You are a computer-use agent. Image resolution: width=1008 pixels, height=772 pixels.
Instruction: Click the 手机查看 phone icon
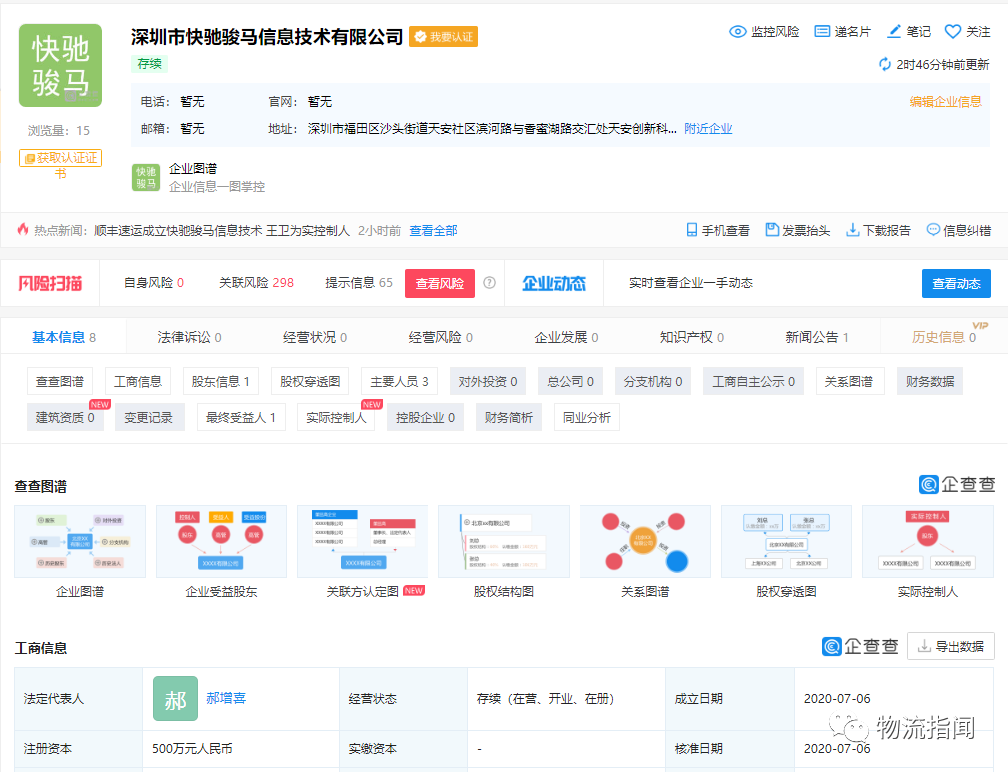(x=692, y=230)
